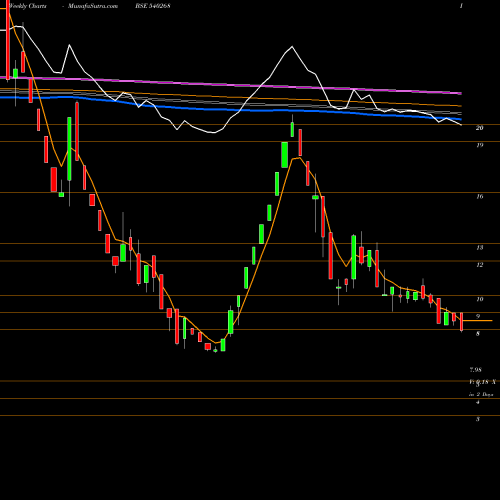Click the price axis label '4'
This screenshot has height=500, width=500.
click(x=478, y=402)
